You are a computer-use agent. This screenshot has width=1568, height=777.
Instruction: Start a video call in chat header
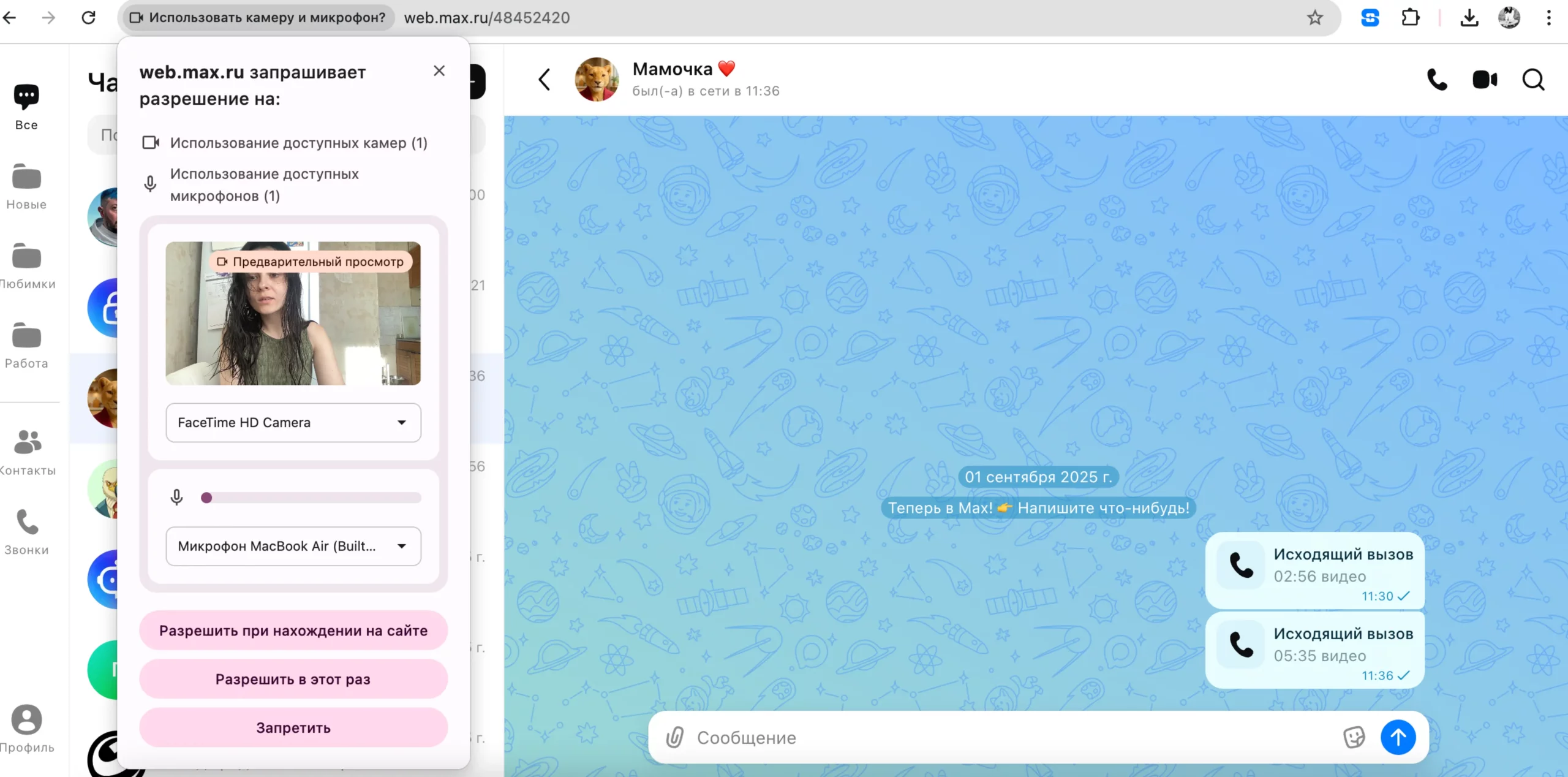point(1485,80)
